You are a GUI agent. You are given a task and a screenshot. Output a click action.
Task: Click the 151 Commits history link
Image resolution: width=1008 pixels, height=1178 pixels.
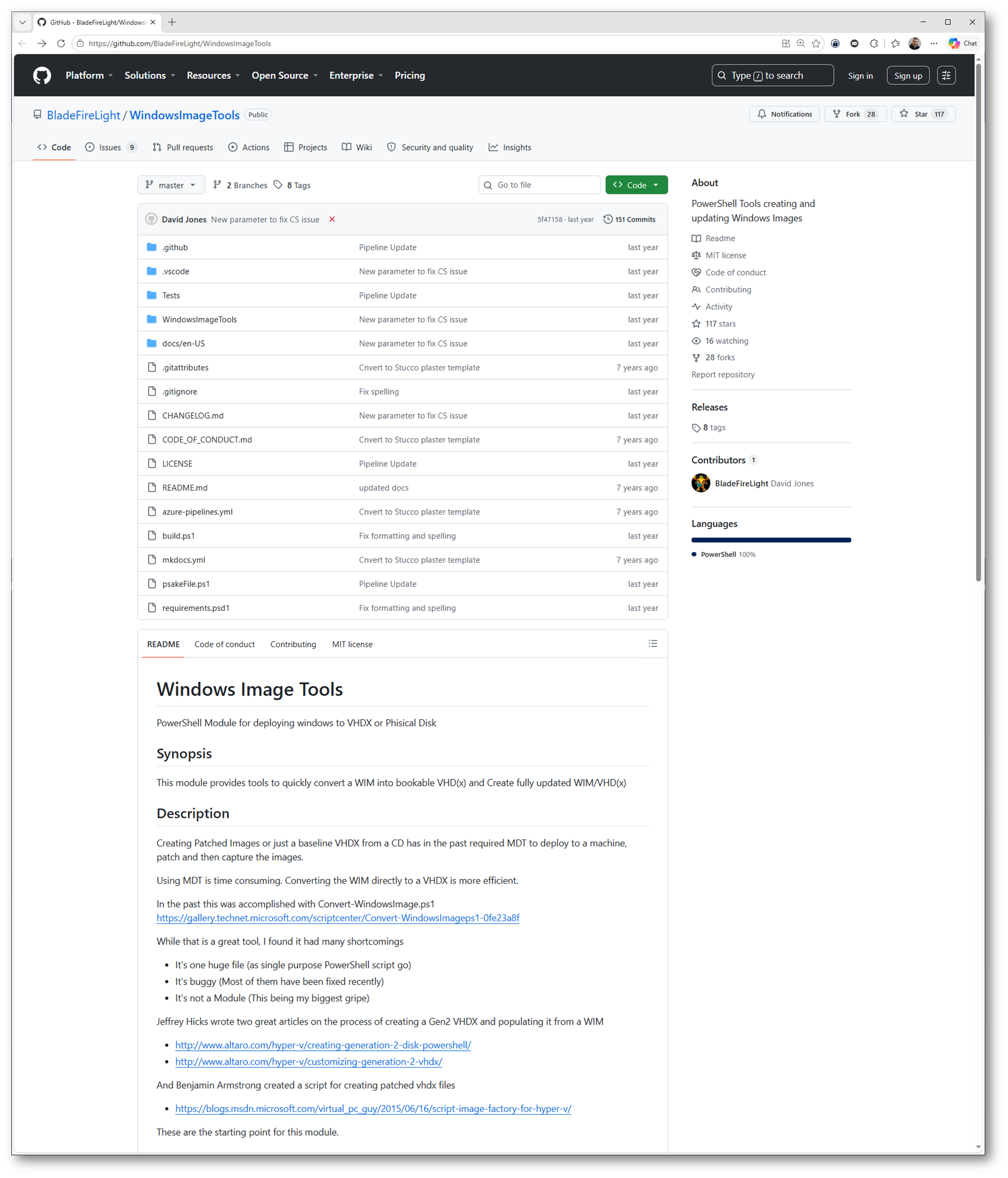coord(629,219)
